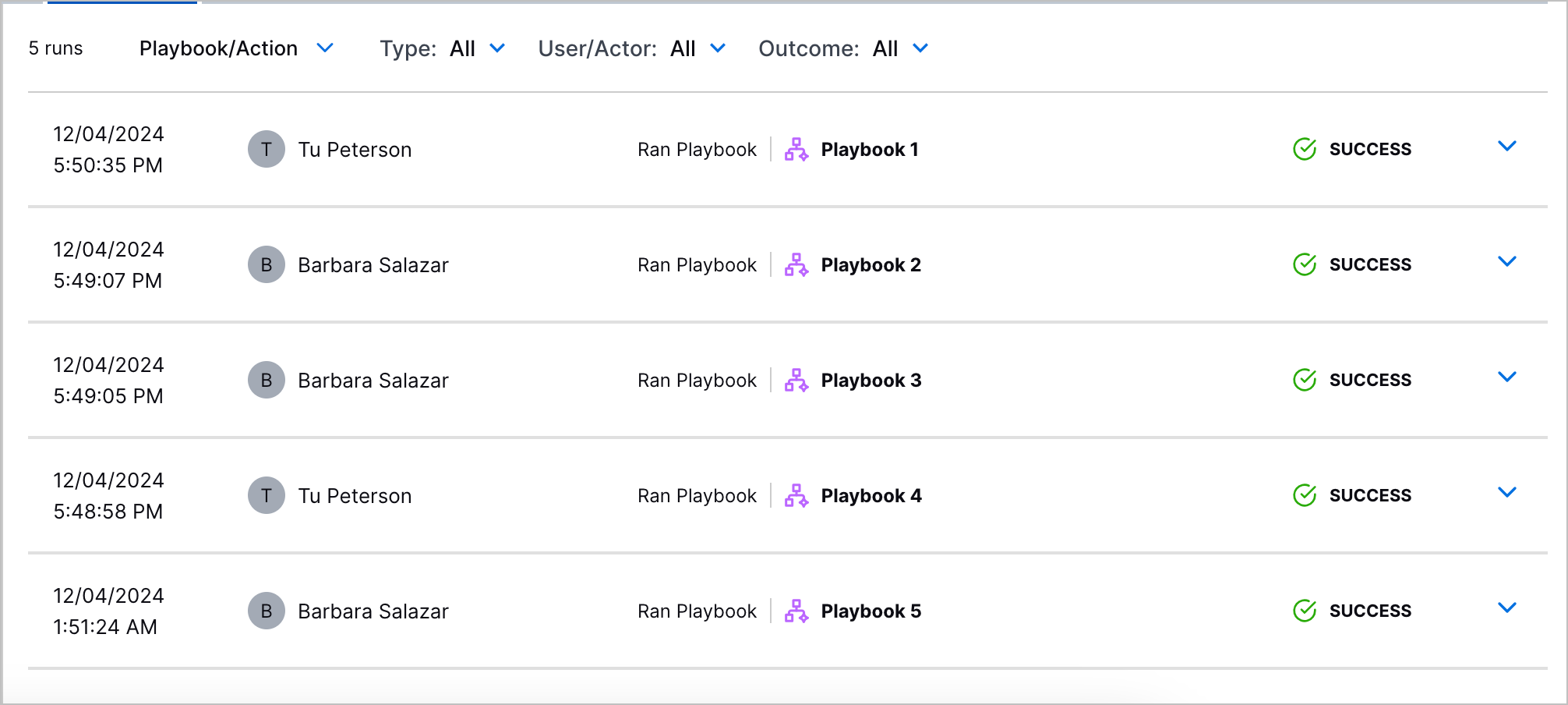Click the green success checkmark for Playbook 3
The height and width of the screenshot is (705, 1568).
[1305, 380]
